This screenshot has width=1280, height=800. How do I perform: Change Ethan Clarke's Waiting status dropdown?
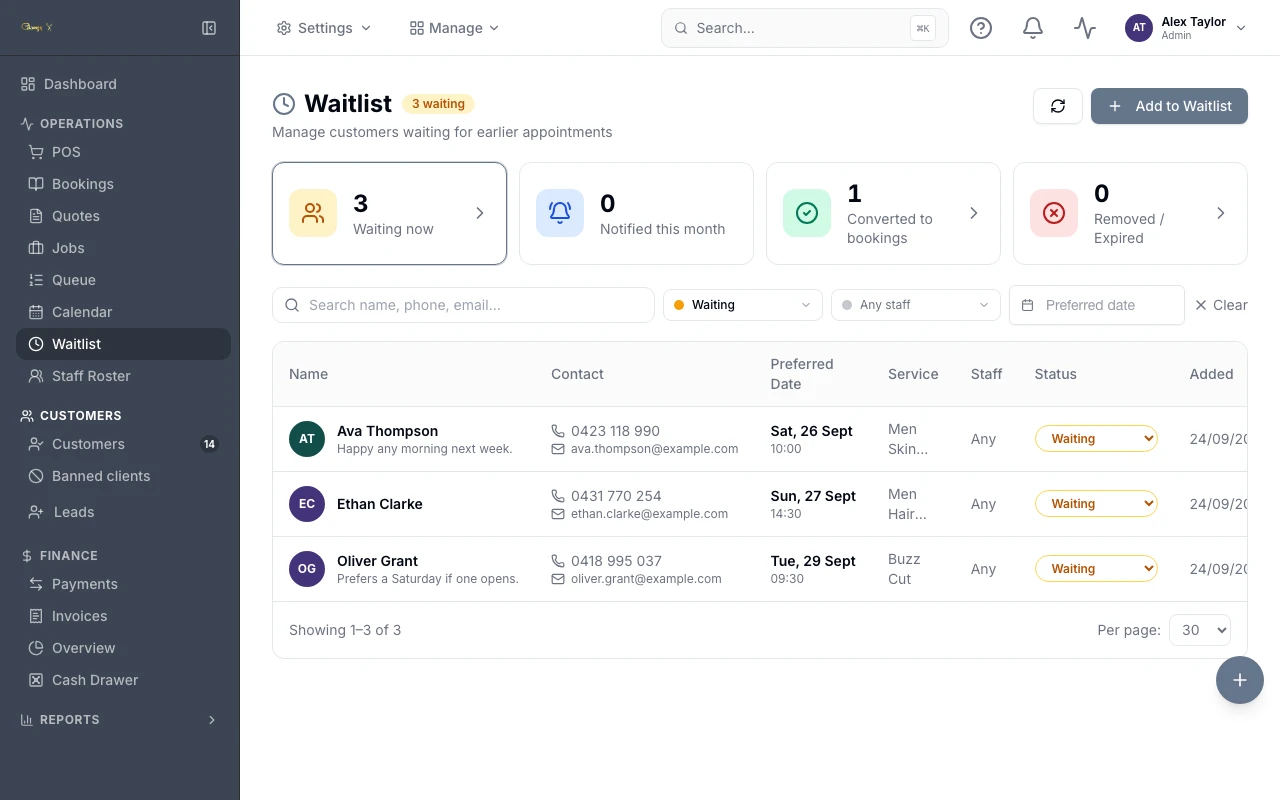pos(1096,504)
